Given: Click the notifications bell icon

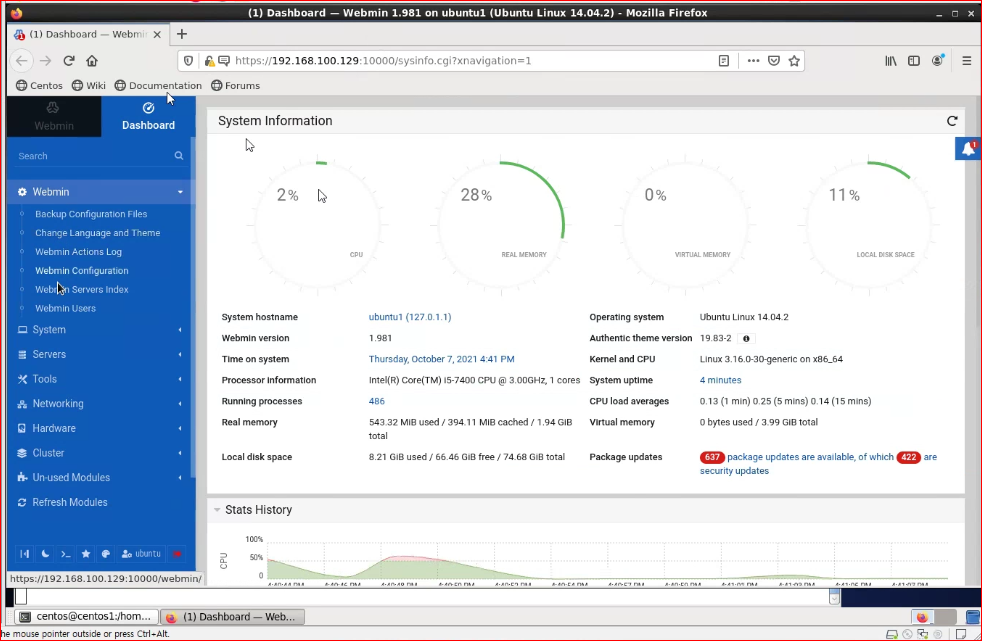Looking at the screenshot, I should coord(968,149).
